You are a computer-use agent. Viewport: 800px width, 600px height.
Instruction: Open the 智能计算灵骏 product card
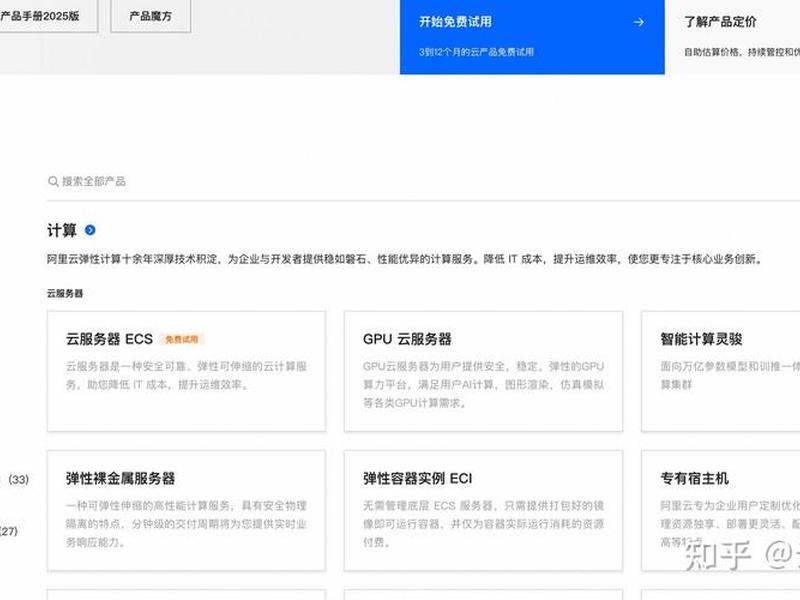click(720, 371)
